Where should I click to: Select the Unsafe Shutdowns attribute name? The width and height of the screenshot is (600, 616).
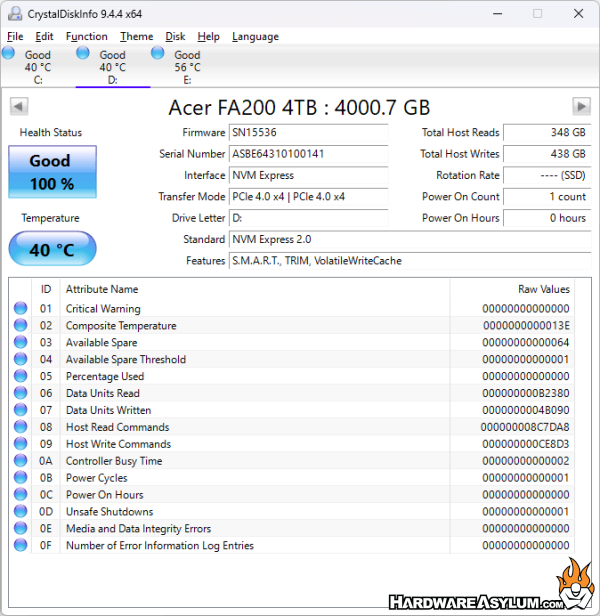pyautogui.click(x=109, y=512)
